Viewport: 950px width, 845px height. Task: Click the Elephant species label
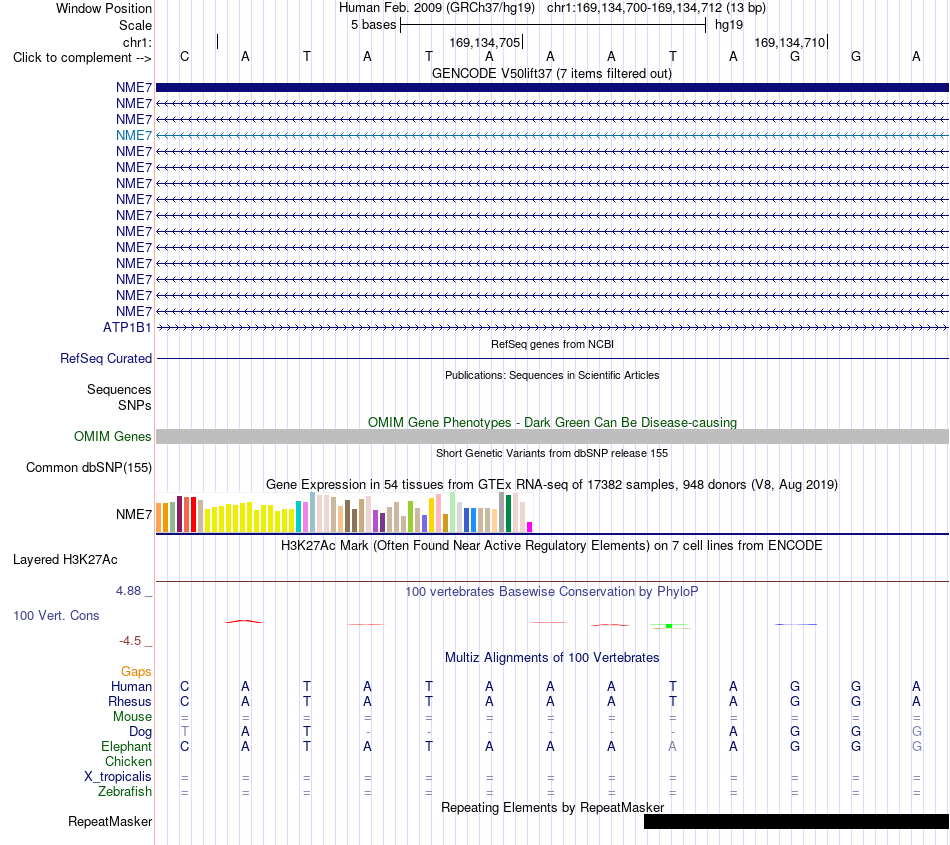click(126, 746)
